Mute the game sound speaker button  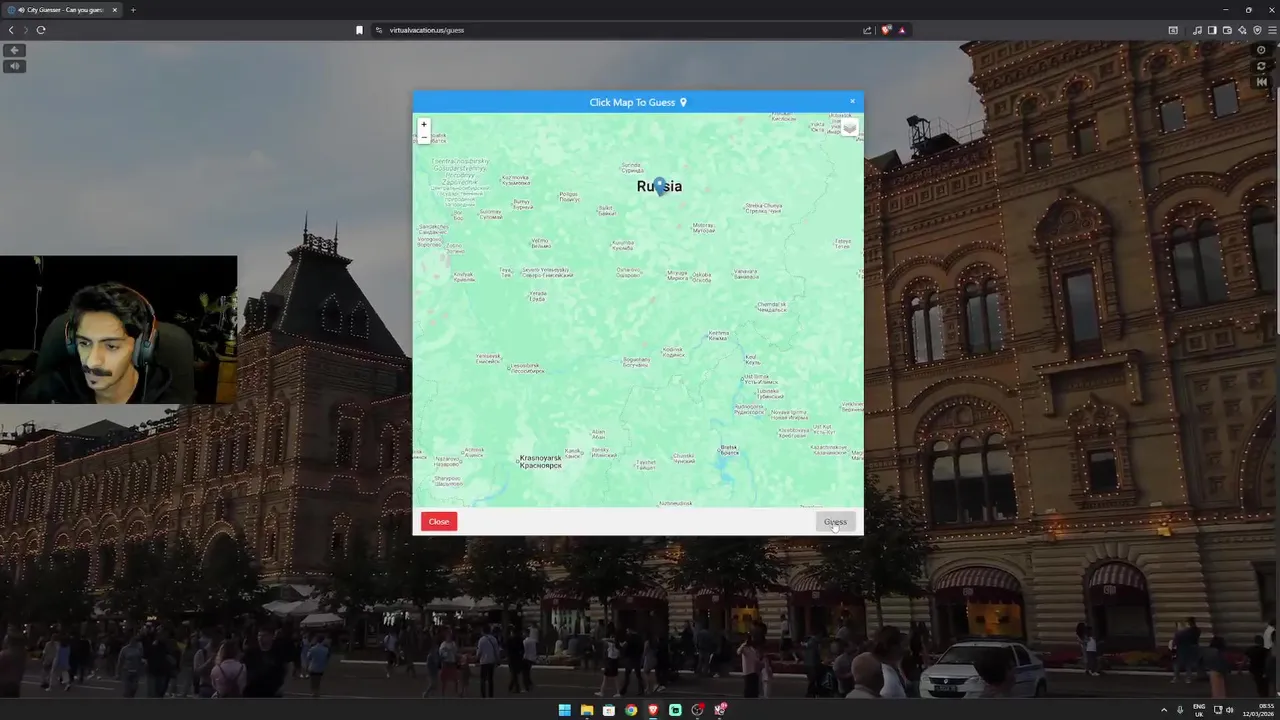[14, 66]
